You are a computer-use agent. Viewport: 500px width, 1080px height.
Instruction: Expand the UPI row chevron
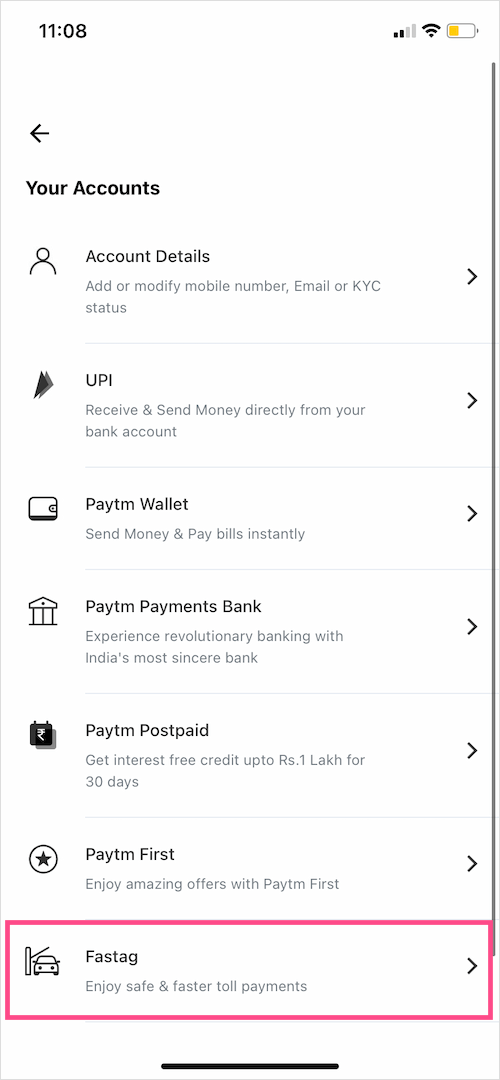tap(472, 401)
